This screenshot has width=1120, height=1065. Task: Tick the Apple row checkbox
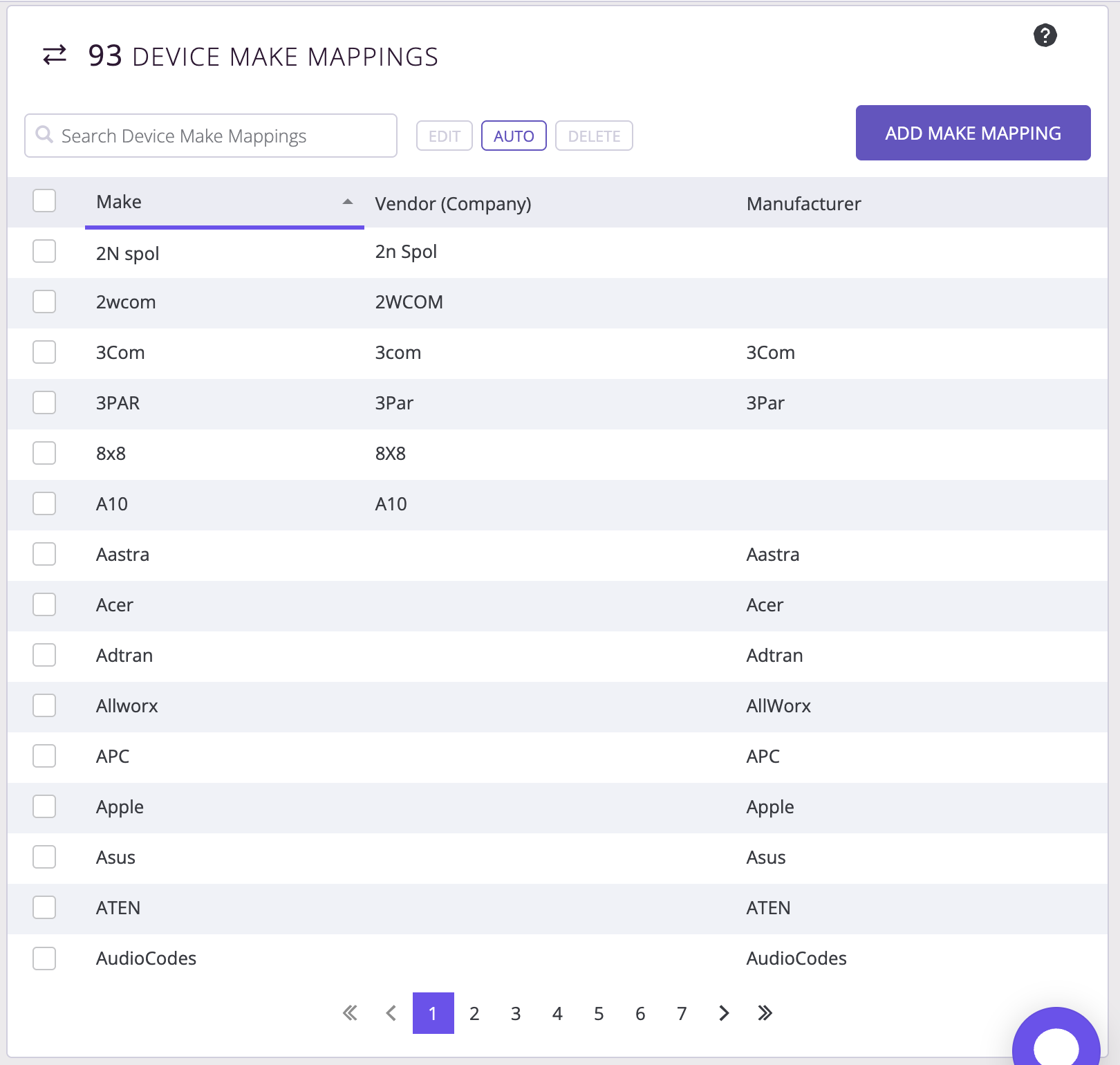tap(44, 806)
